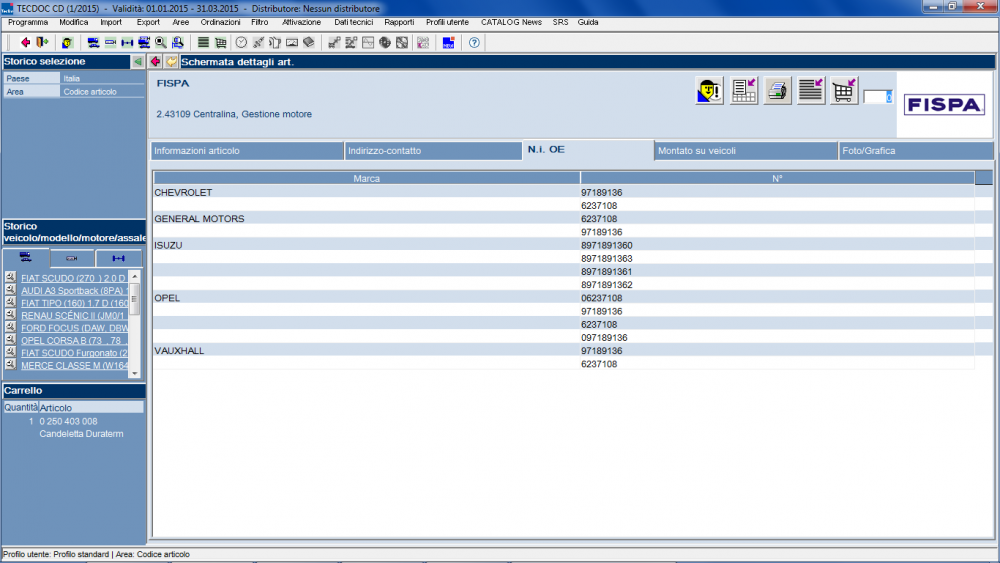Click the printer icon in article header

[x=778, y=91]
